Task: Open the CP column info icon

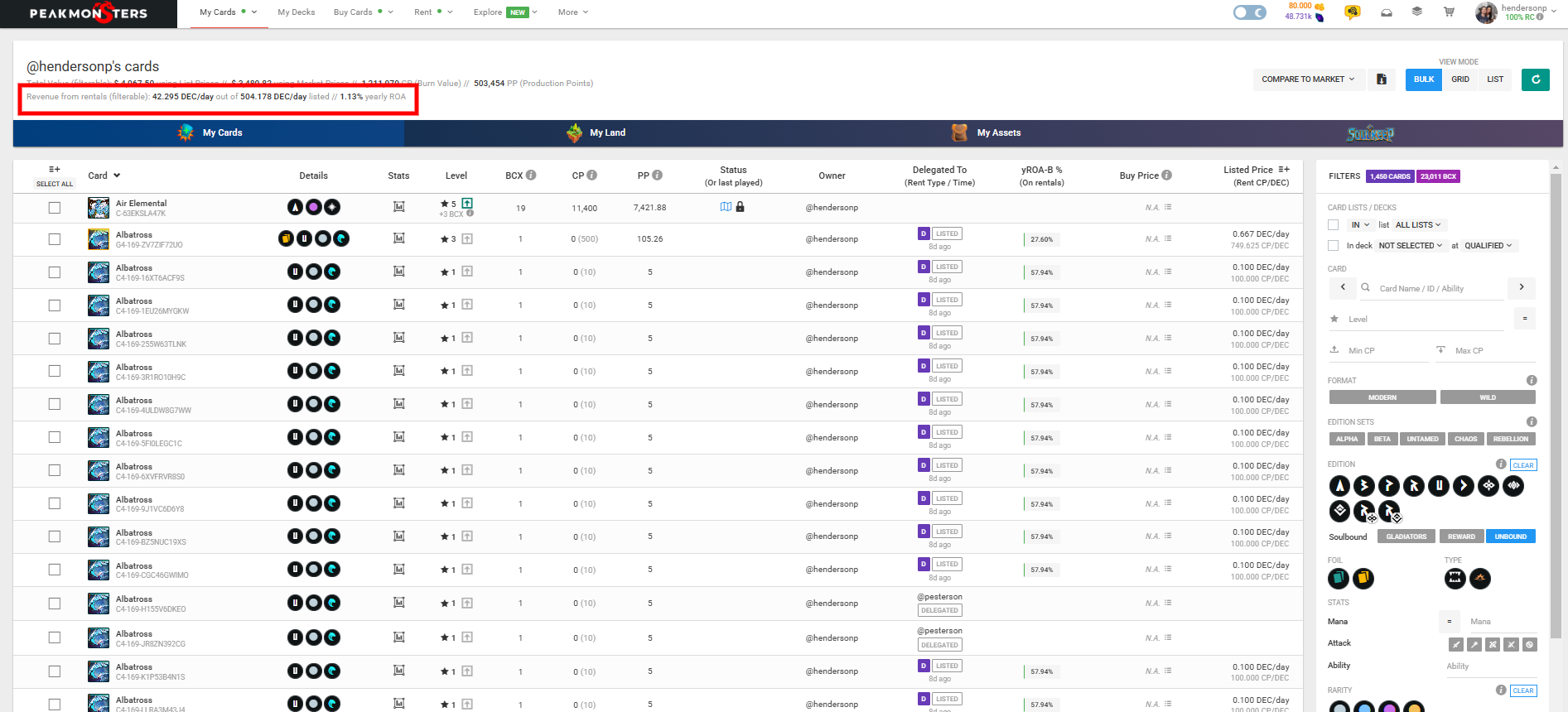Action: point(592,175)
